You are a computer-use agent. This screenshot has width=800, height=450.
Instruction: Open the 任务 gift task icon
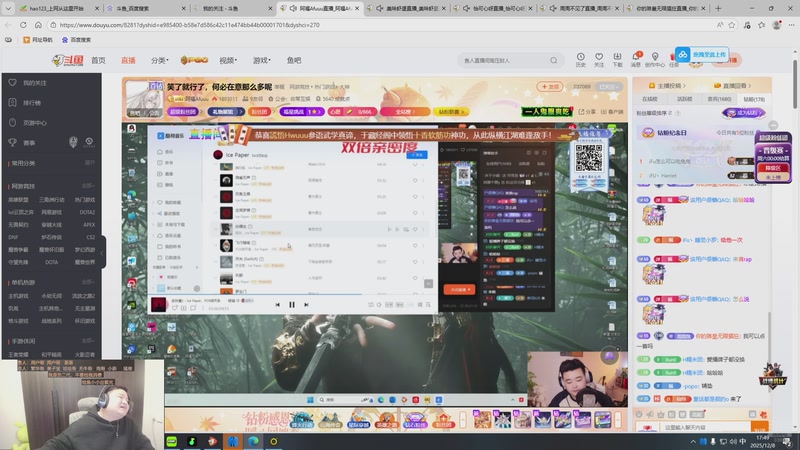[673, 59]
